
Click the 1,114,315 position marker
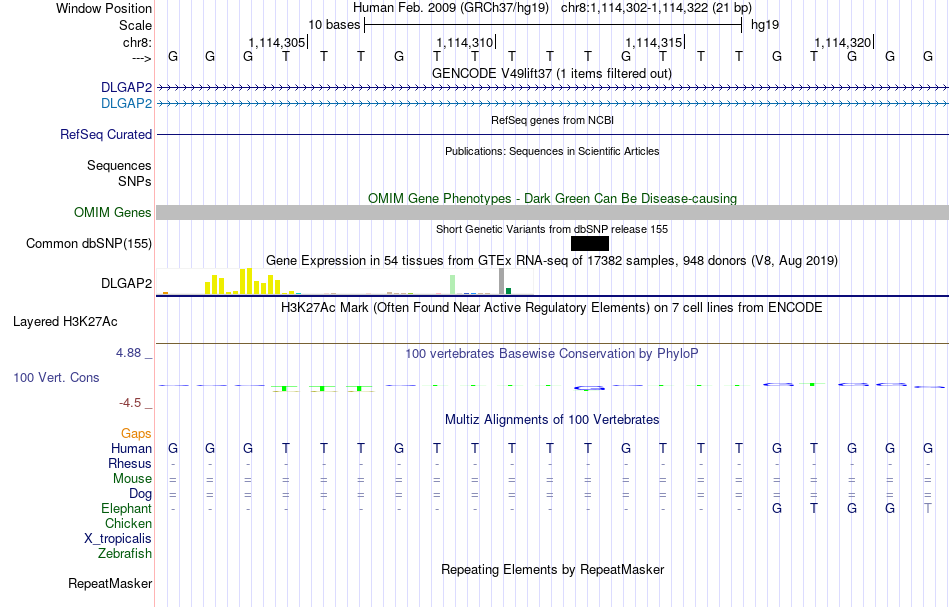click(655, 42)
